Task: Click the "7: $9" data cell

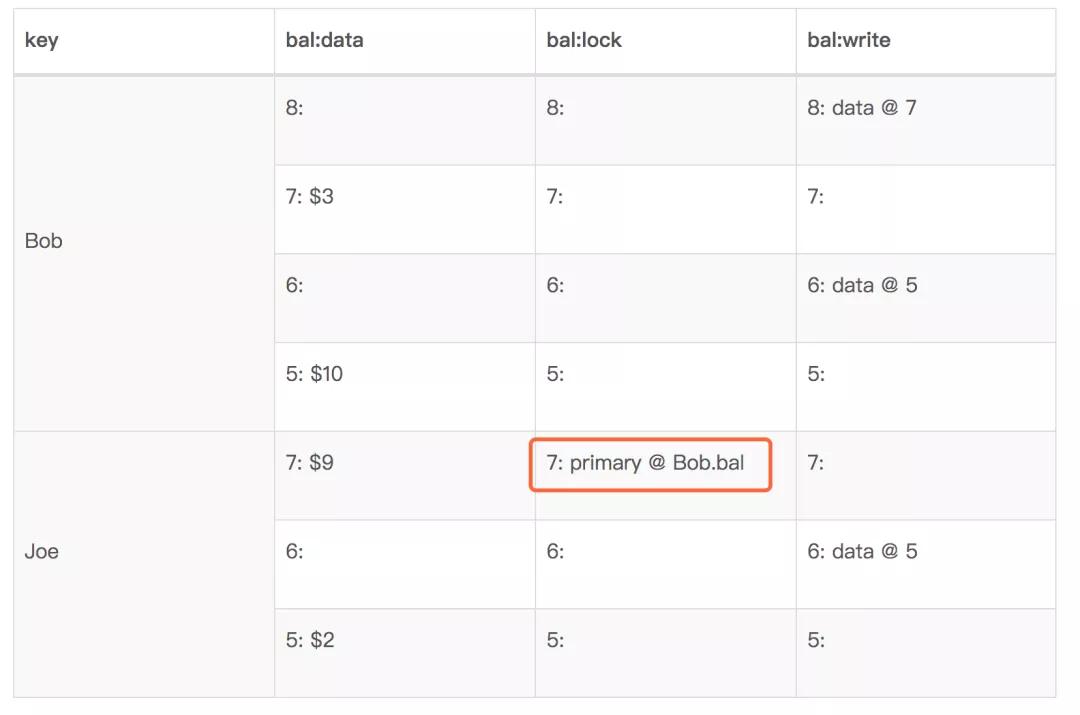Action: pyautogui.click(x=310, y=463)
